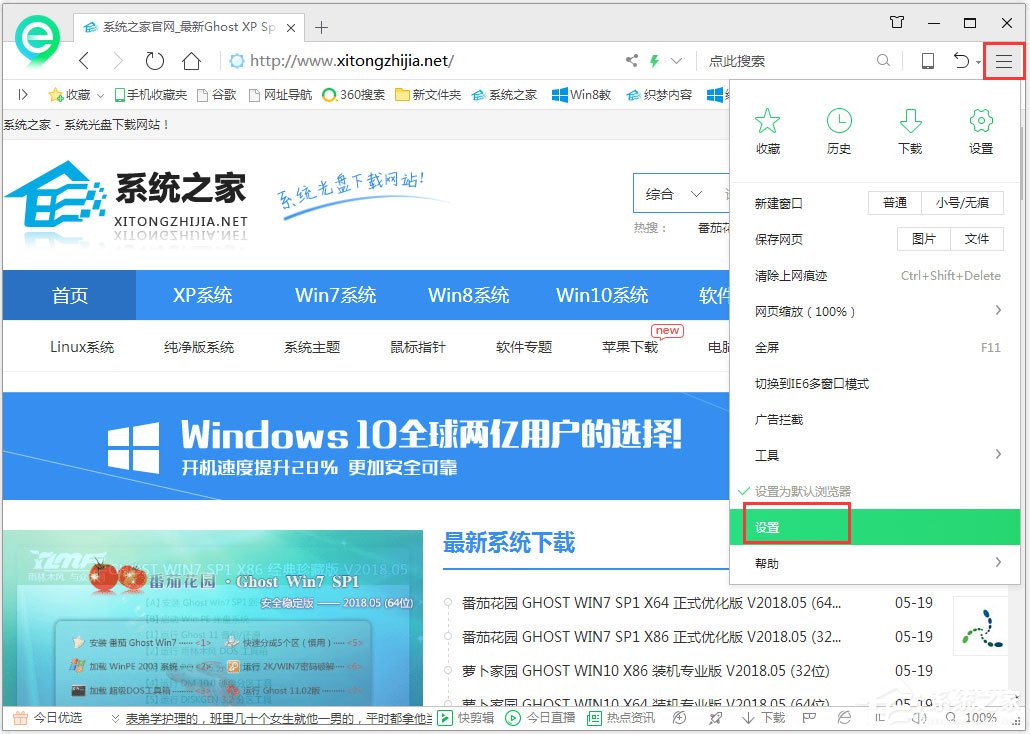Open History (历史) in the menu panel

coord(839,130)
